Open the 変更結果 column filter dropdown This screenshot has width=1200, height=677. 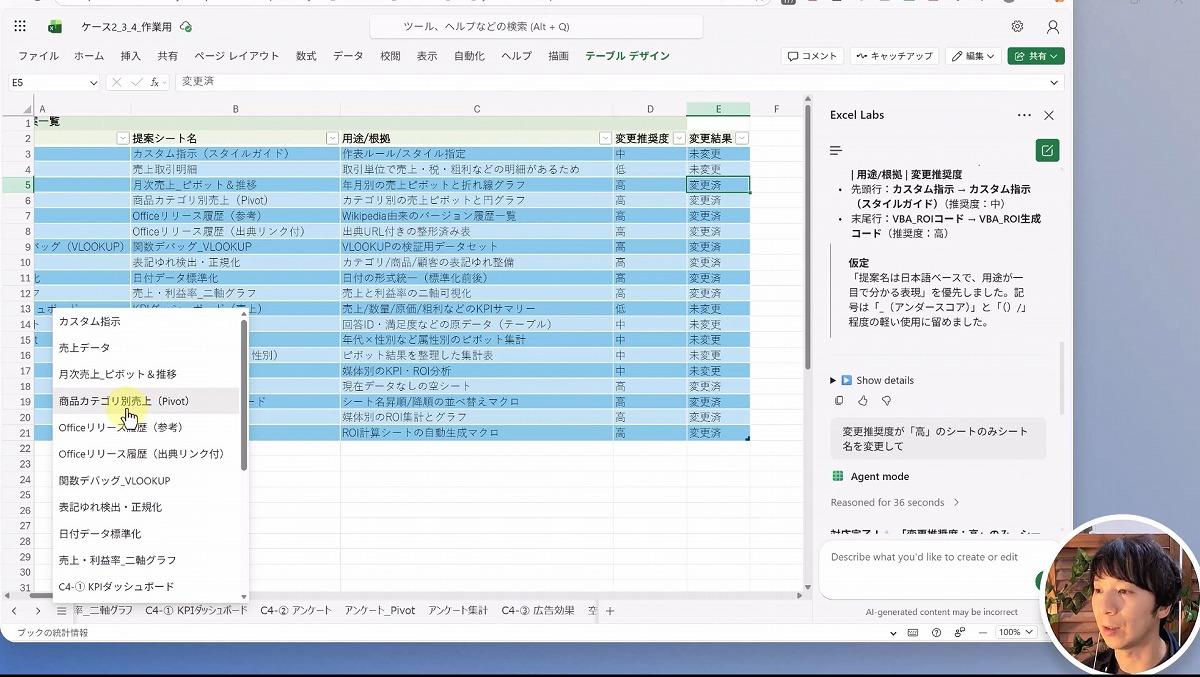click(x=741, y=138)
